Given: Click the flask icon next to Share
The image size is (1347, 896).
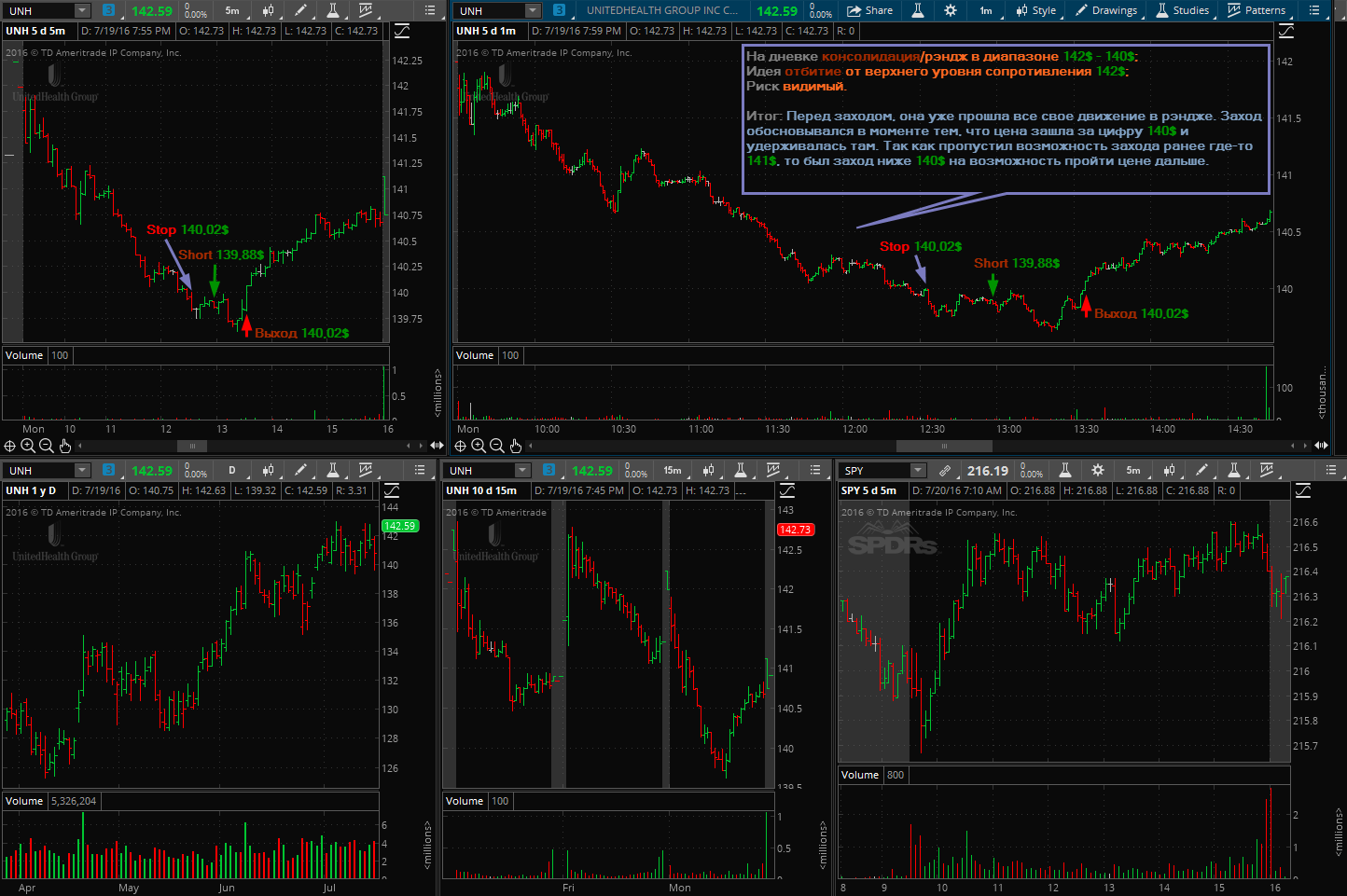Looking at the screenshot, I should 918,10.
